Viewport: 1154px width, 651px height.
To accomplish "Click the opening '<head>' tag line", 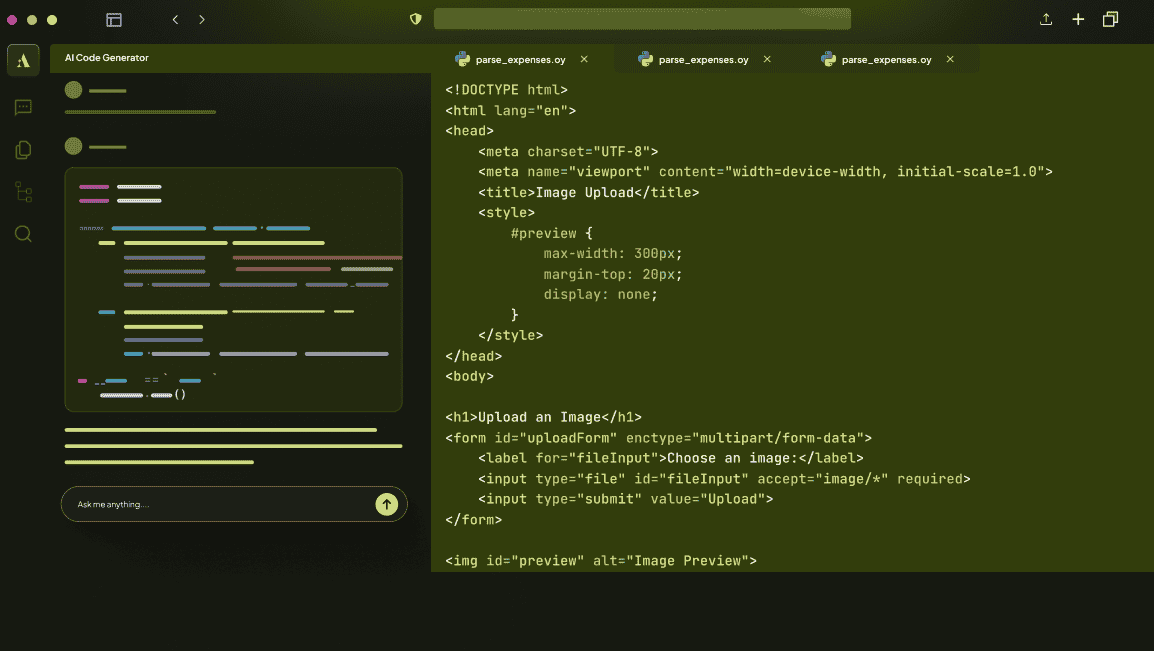I will tap(470, 131).
